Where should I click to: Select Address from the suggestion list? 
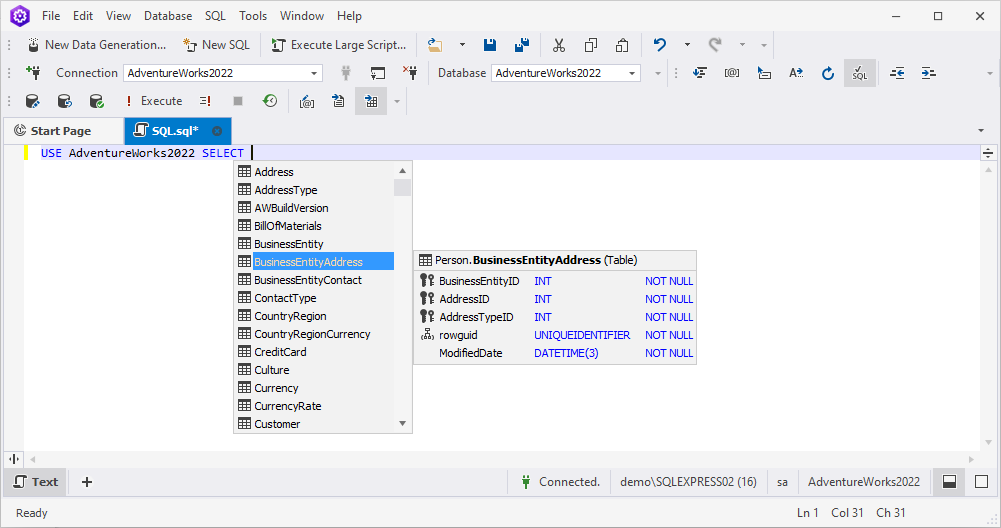315,172
